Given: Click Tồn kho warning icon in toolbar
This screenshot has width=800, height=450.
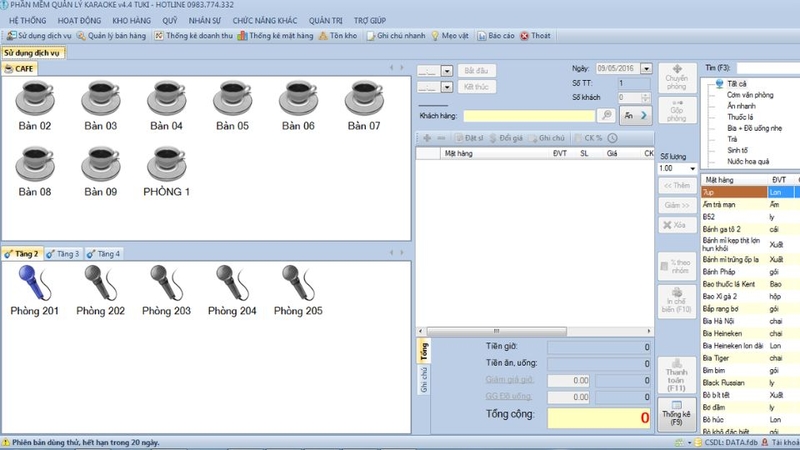Looking at the screenshot, I should tap(323, 35).
